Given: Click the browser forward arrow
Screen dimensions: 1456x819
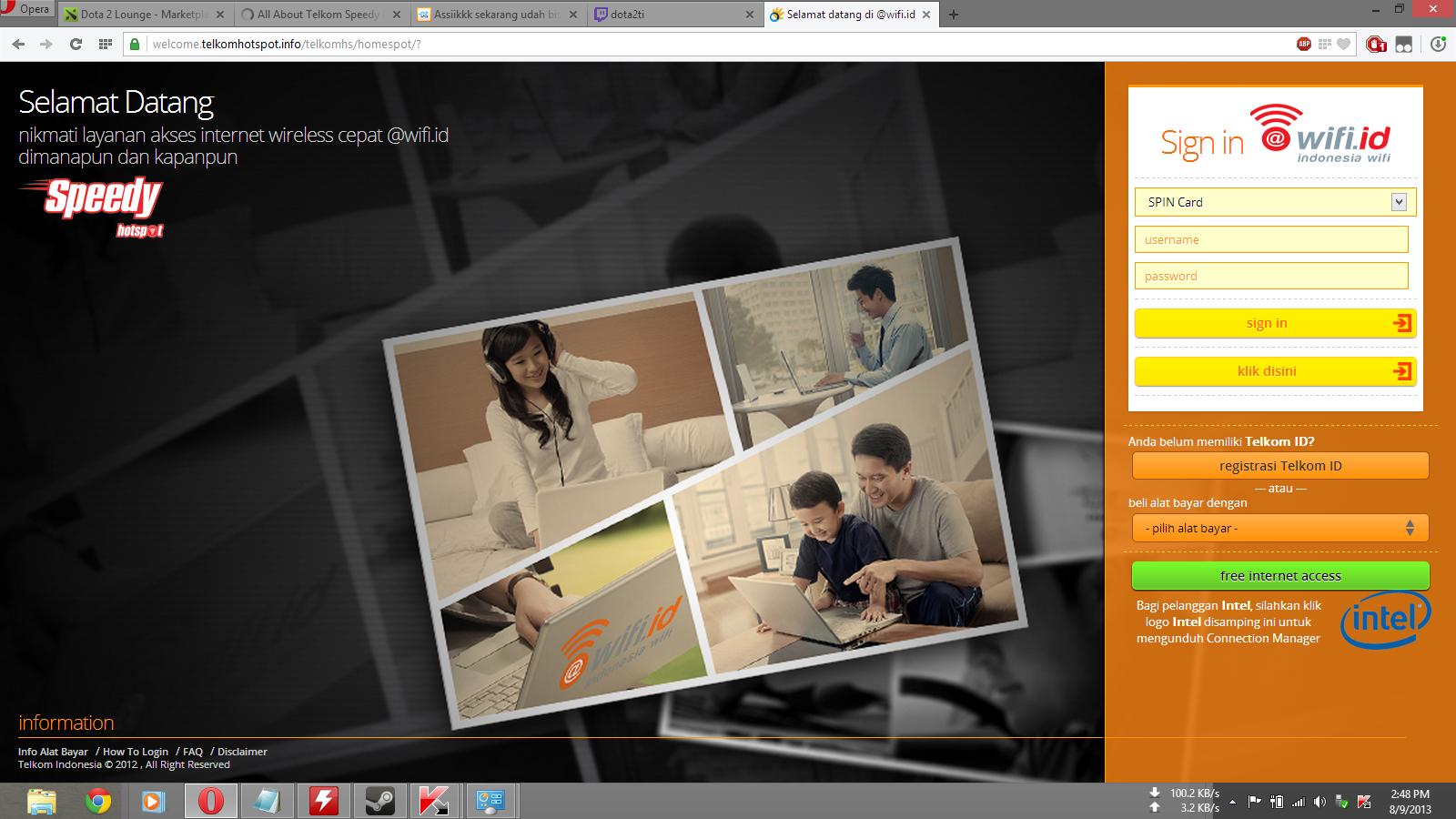Looking at the screenshot, I should point(46,44).
